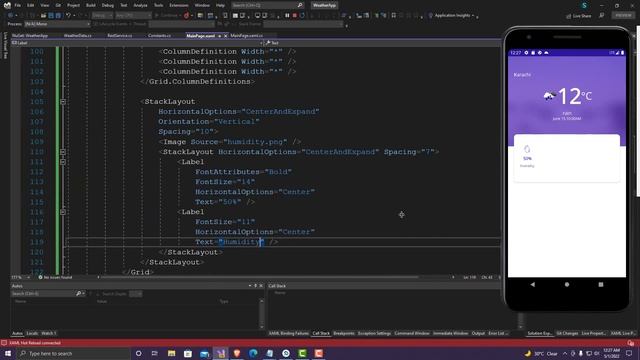Pin the MainPage.xaml tab
The image size is (640, 360).
219,36
